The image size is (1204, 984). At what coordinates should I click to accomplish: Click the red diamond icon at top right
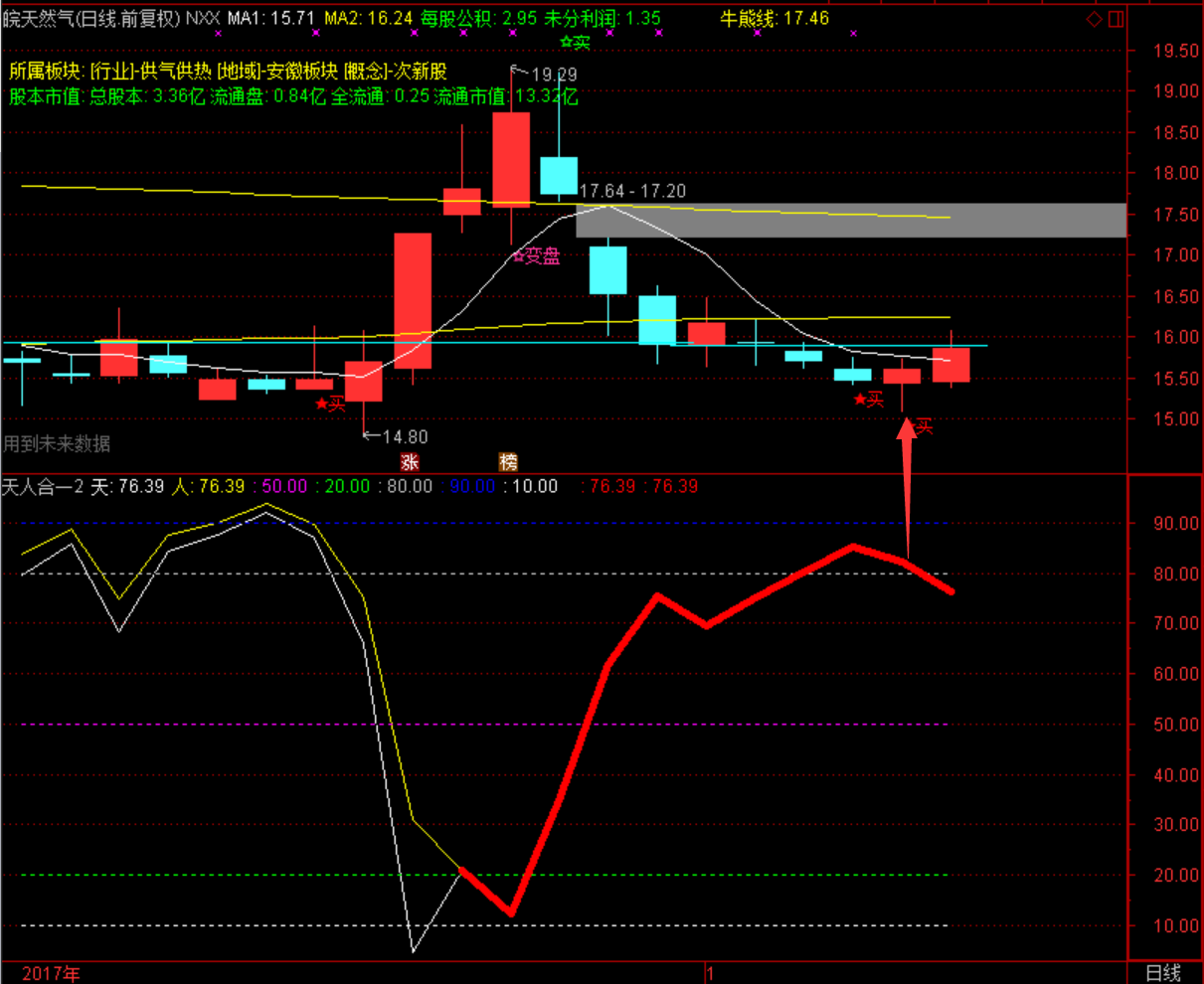(x=1095, y=19)
